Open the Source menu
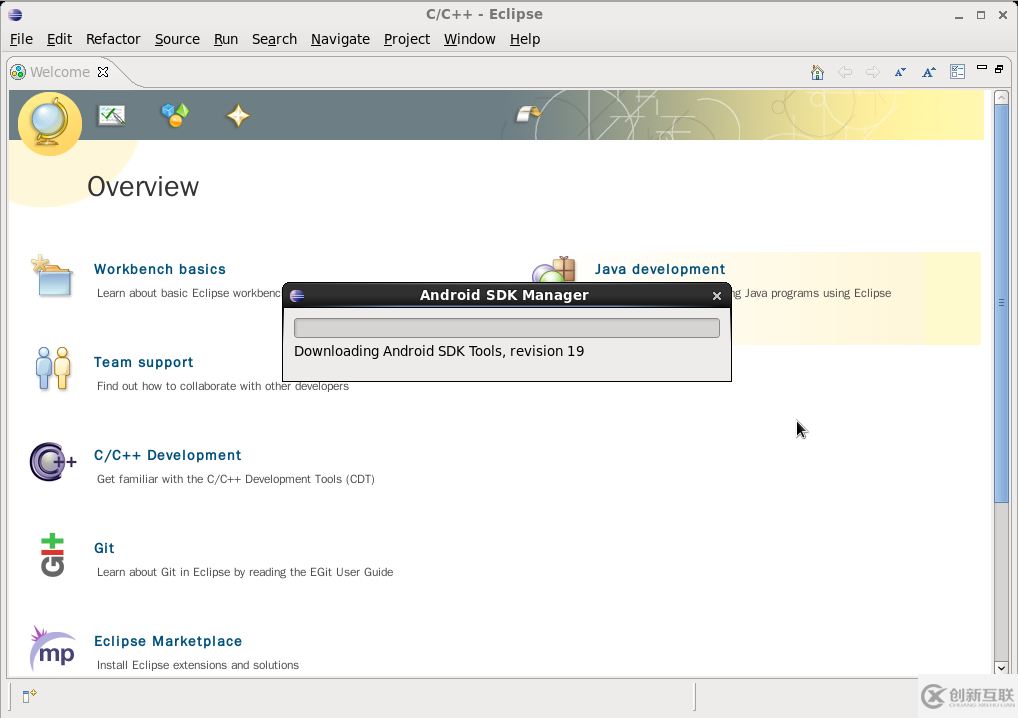The width and height of the screenshot is (1018, 718). click(x=177, y=39)
